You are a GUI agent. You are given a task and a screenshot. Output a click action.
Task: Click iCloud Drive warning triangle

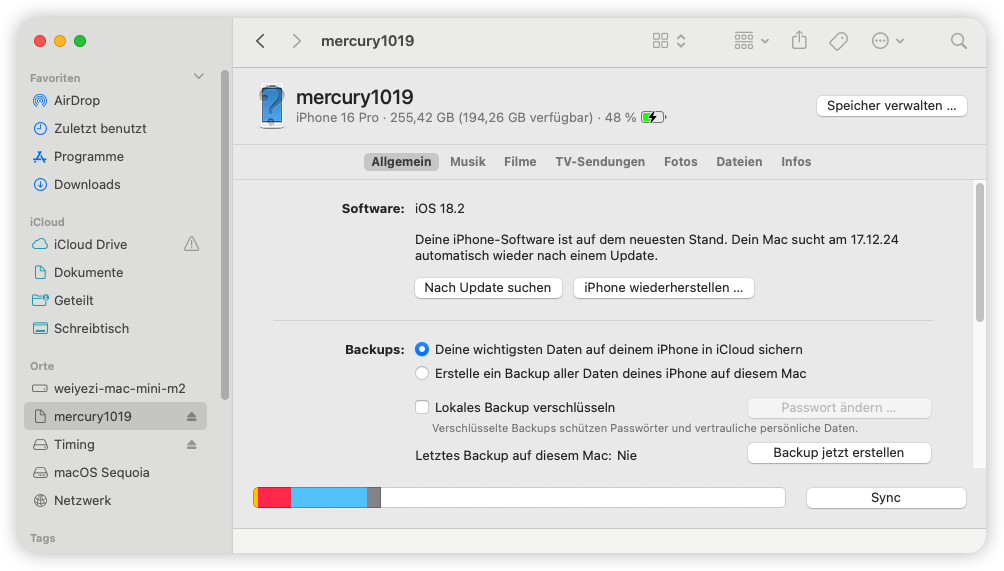point(191,244)
